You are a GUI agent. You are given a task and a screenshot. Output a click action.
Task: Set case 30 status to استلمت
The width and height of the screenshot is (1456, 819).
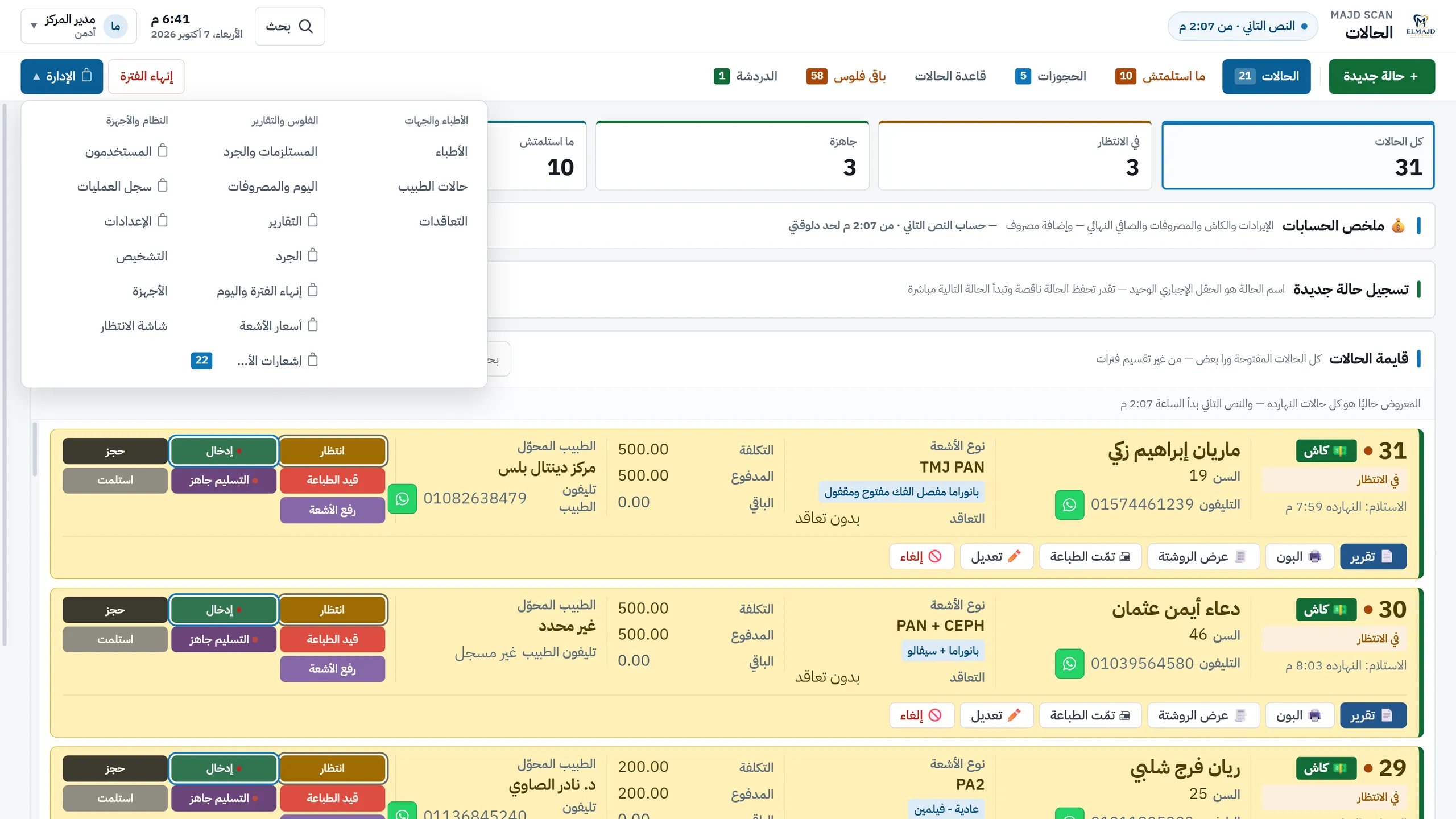(x=115, y=639)
